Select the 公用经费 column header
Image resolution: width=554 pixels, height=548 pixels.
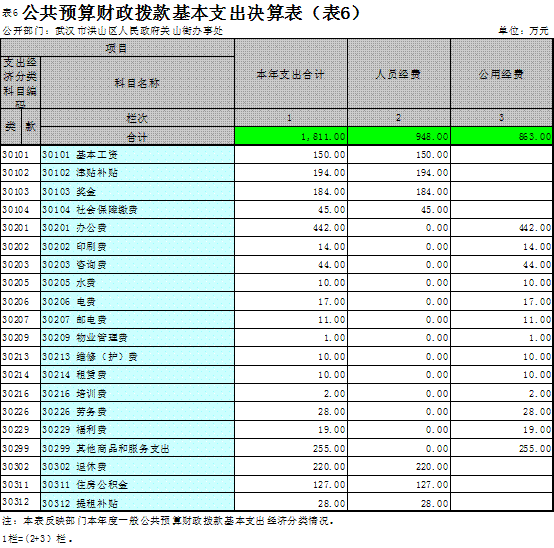[502, 74]
